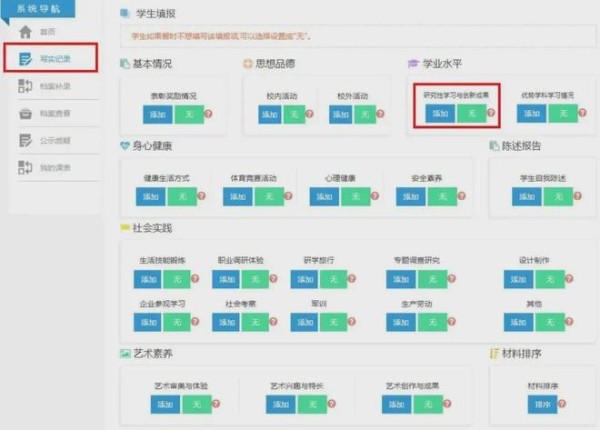The image size is (600, 430).
Task: Mark 其他 under 社会实践 as 无
Action: tap(552, 322)
